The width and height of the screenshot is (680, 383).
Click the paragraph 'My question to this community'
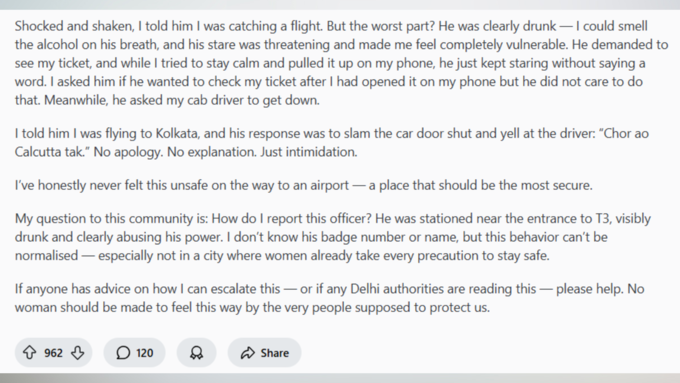point(333,237)
